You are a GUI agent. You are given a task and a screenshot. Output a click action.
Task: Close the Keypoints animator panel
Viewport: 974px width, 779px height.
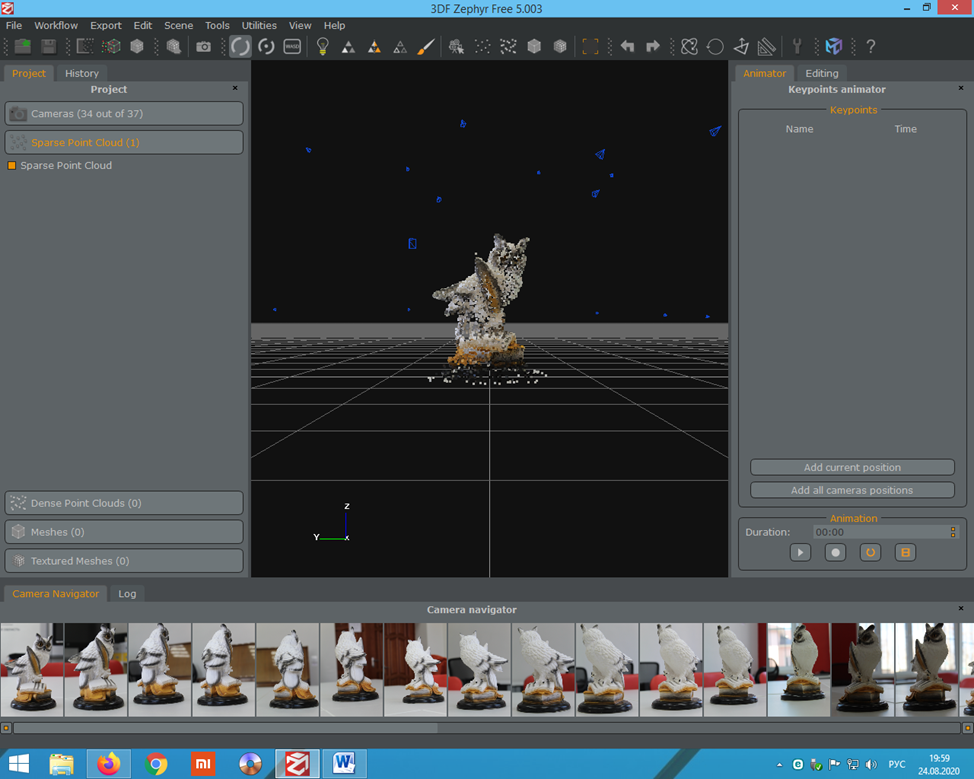(x=961, y=88)
